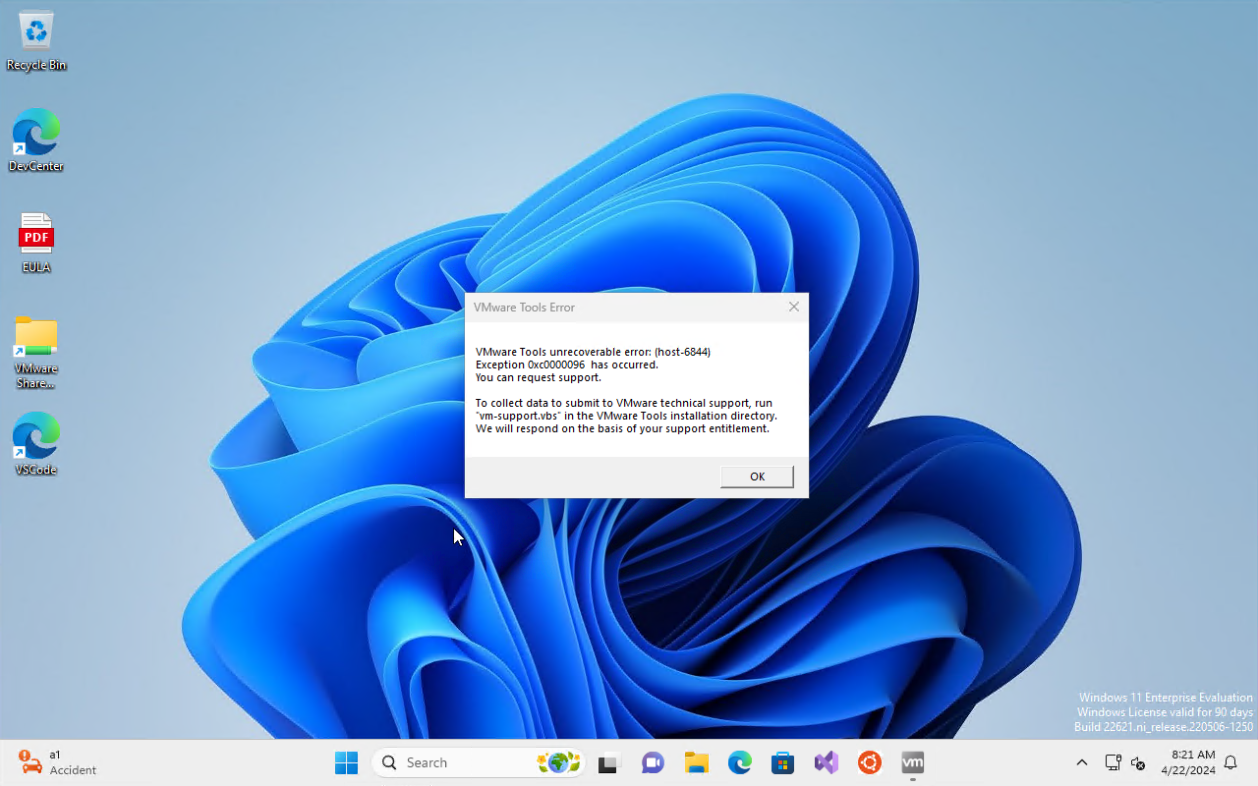The width and height of the screenshot is (1258, 786).
Task: Open Task View from the taskbar
Action: point(608,763)
